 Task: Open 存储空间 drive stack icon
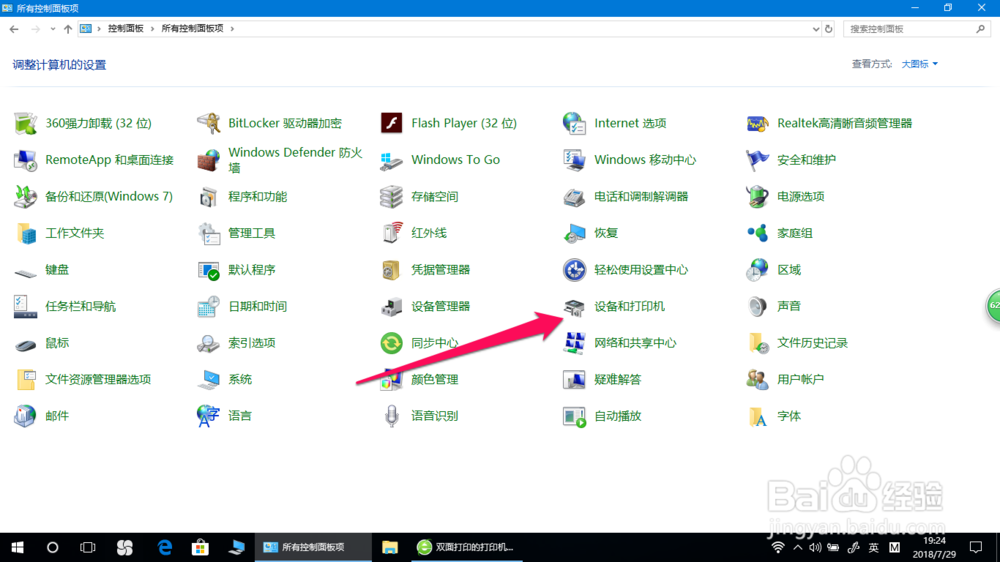[392, 196]
